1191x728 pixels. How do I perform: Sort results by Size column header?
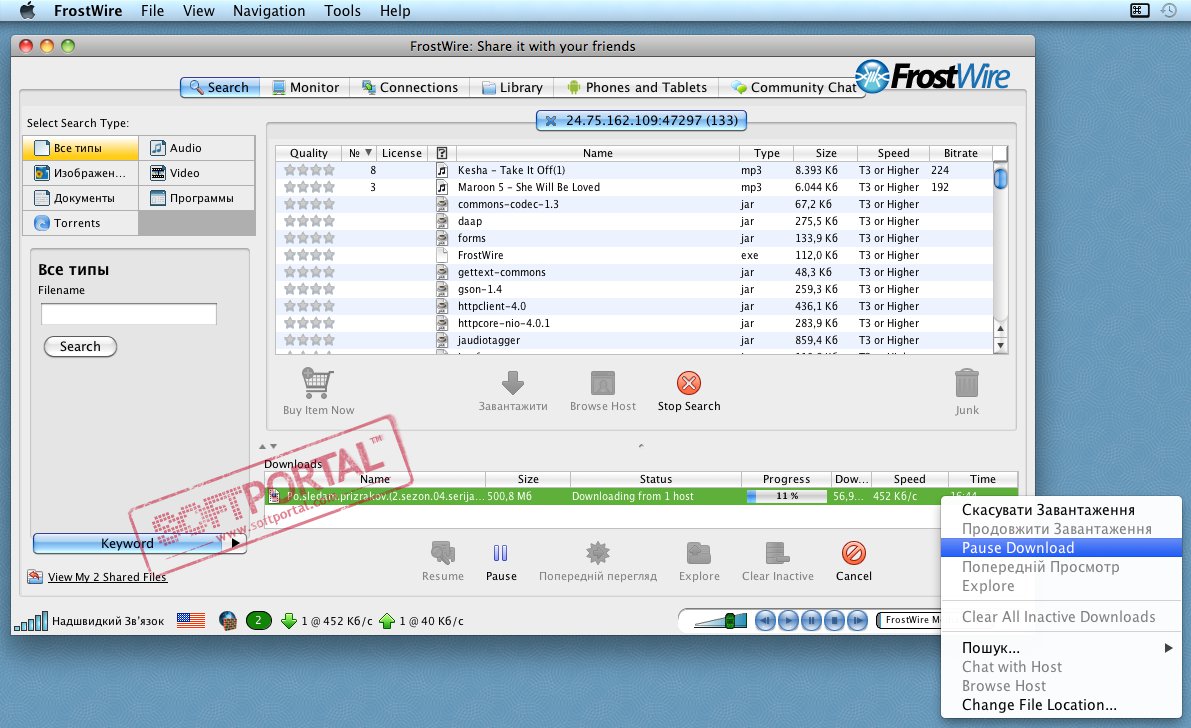coord(826,154)
